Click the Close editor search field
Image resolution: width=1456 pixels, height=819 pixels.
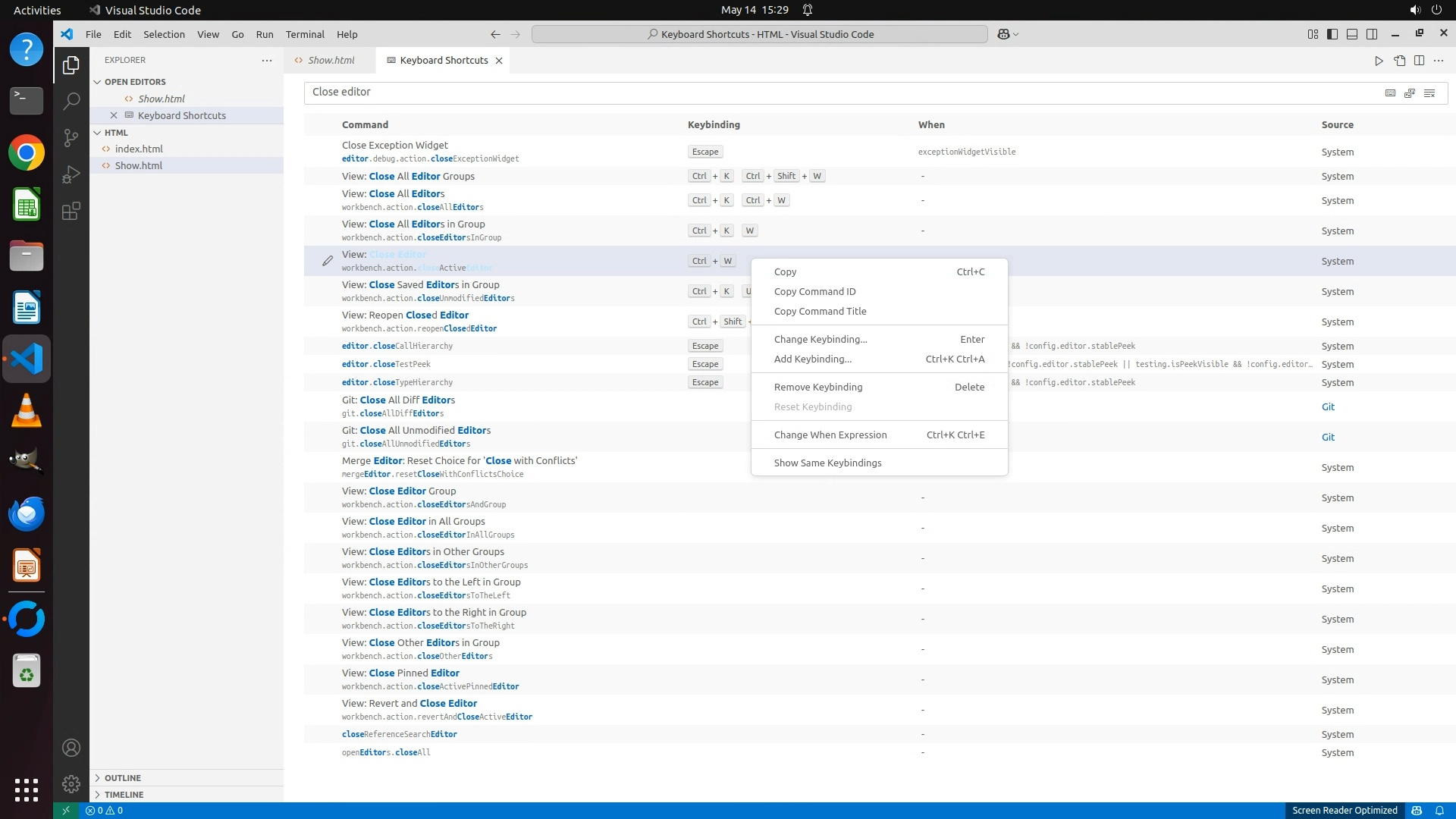tap(834, 92)
